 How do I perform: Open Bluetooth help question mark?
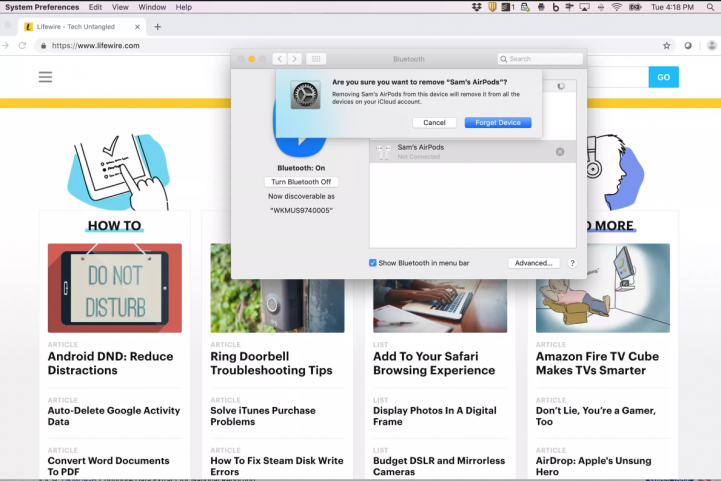[572, 263]
